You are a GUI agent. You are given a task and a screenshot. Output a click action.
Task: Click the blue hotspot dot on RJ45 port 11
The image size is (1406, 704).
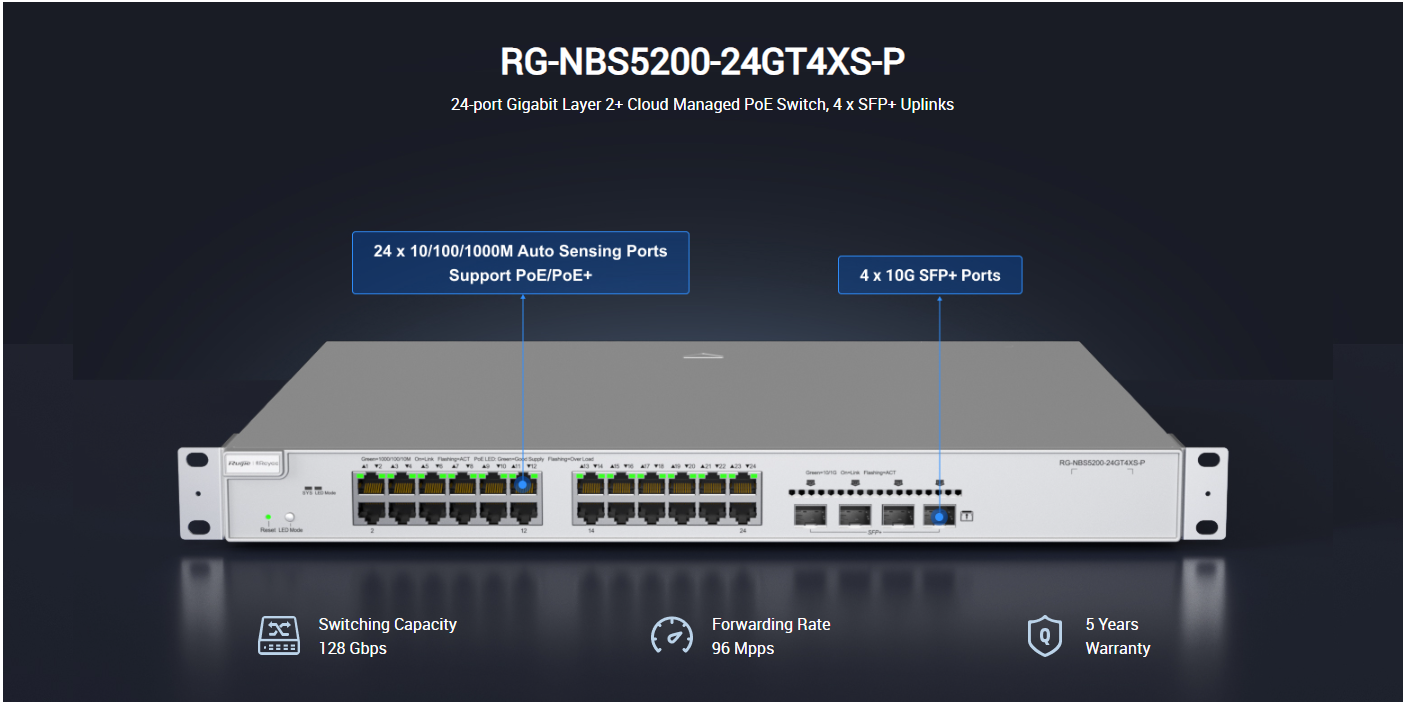(x=523, y=485)
